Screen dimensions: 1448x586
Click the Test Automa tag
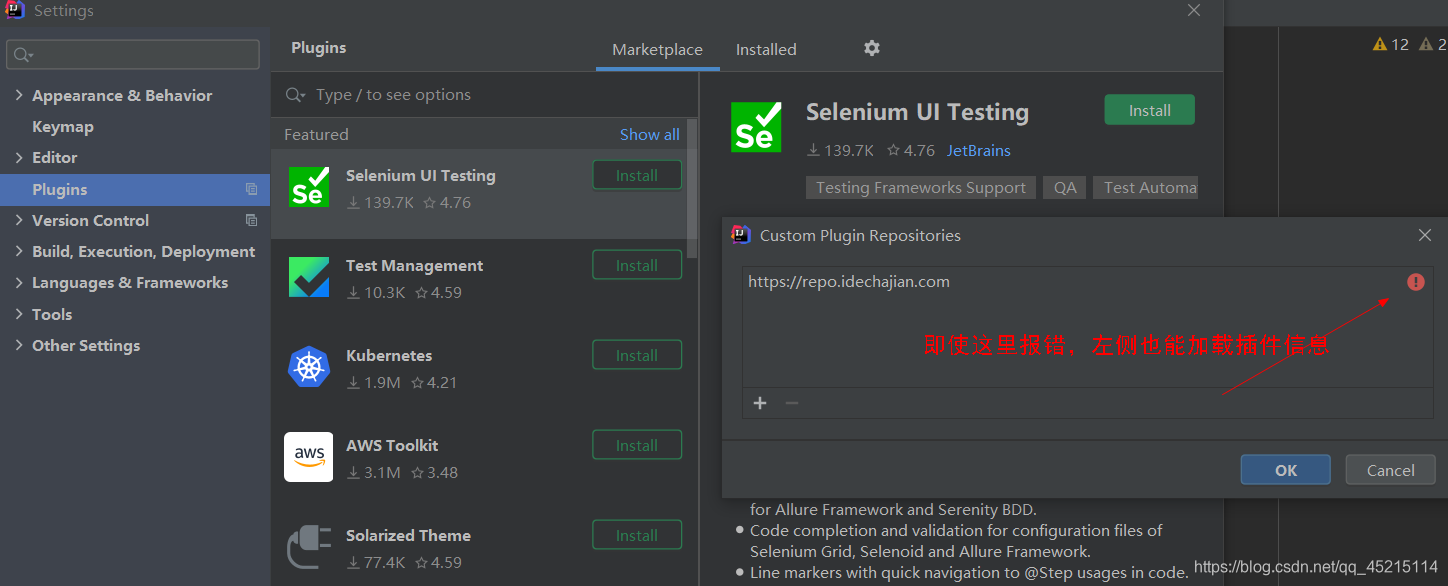pos(1146,188)
